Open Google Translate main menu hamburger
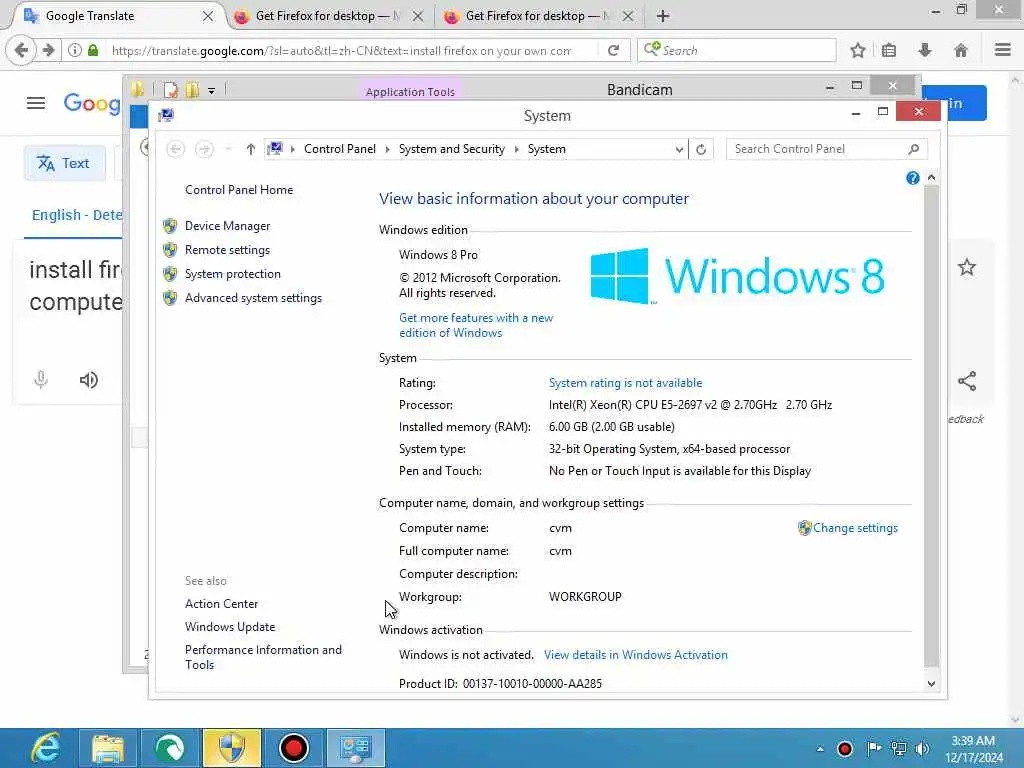 (x=36, y=103)
